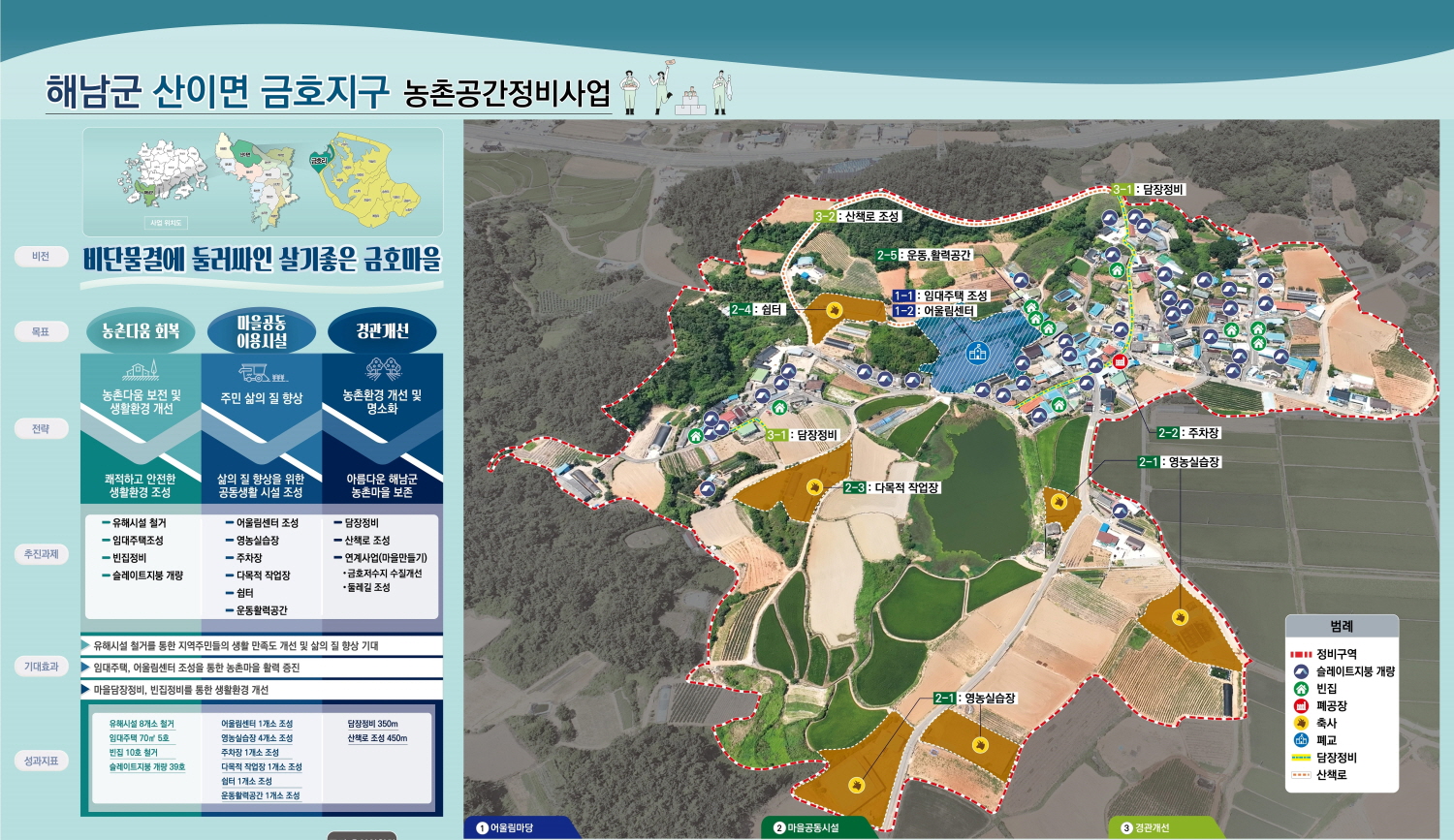Click the 사업 위치도 caption
The height and width of the screenshot is (840, 1454).
(167, 223)
